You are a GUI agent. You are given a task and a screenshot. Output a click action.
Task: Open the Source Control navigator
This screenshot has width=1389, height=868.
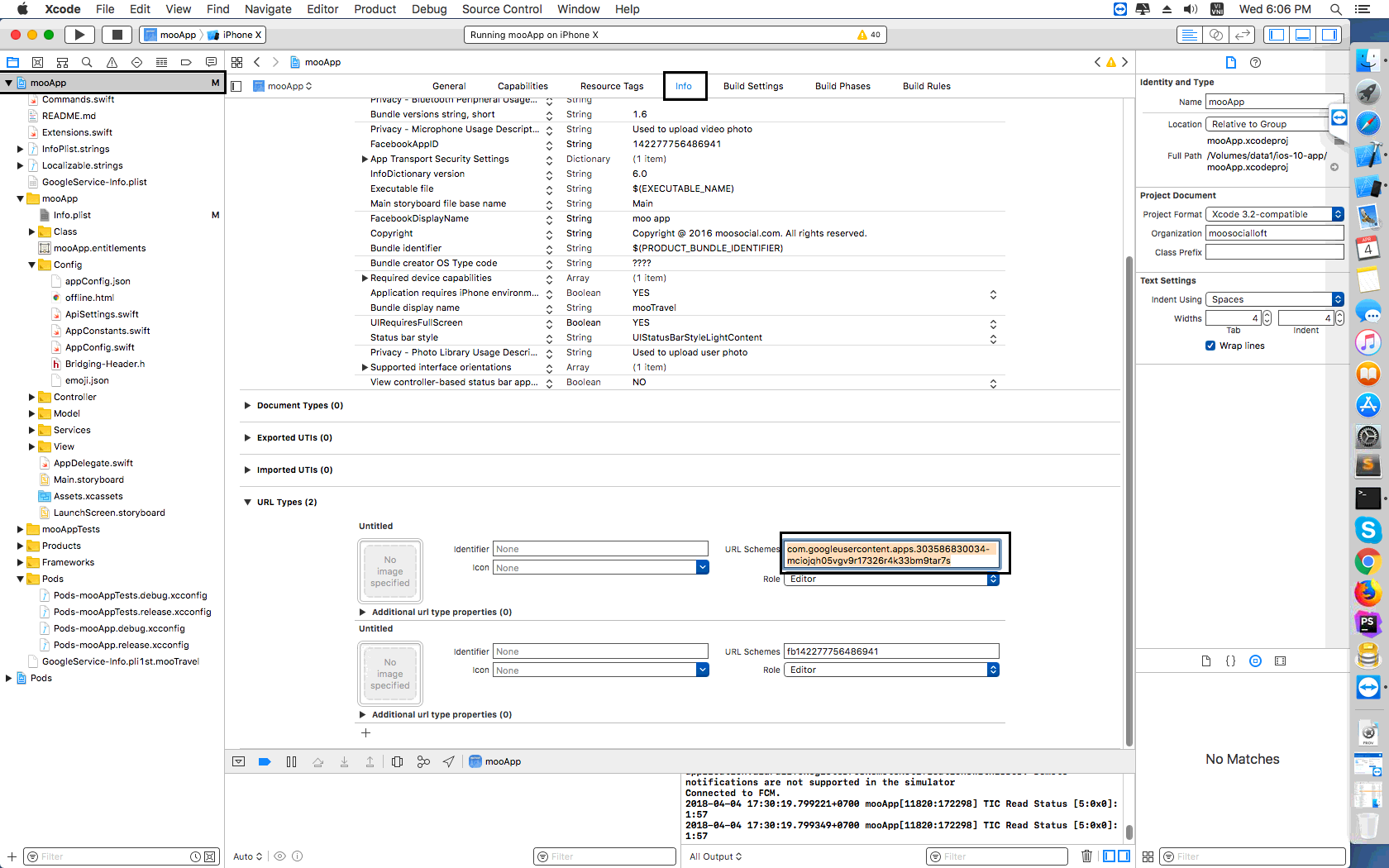(x=37, y=62)
